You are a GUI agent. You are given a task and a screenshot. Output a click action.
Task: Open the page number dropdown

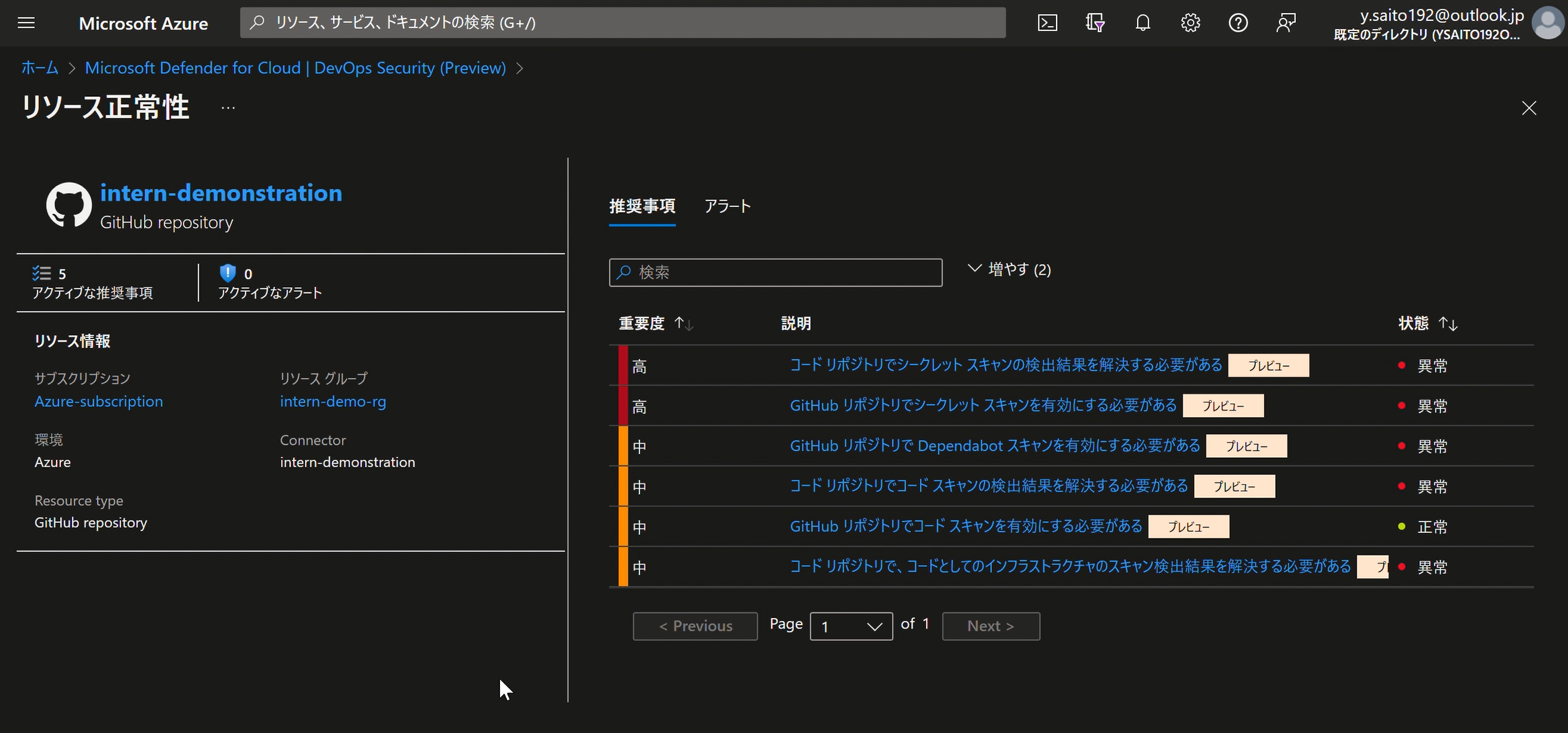851,626
